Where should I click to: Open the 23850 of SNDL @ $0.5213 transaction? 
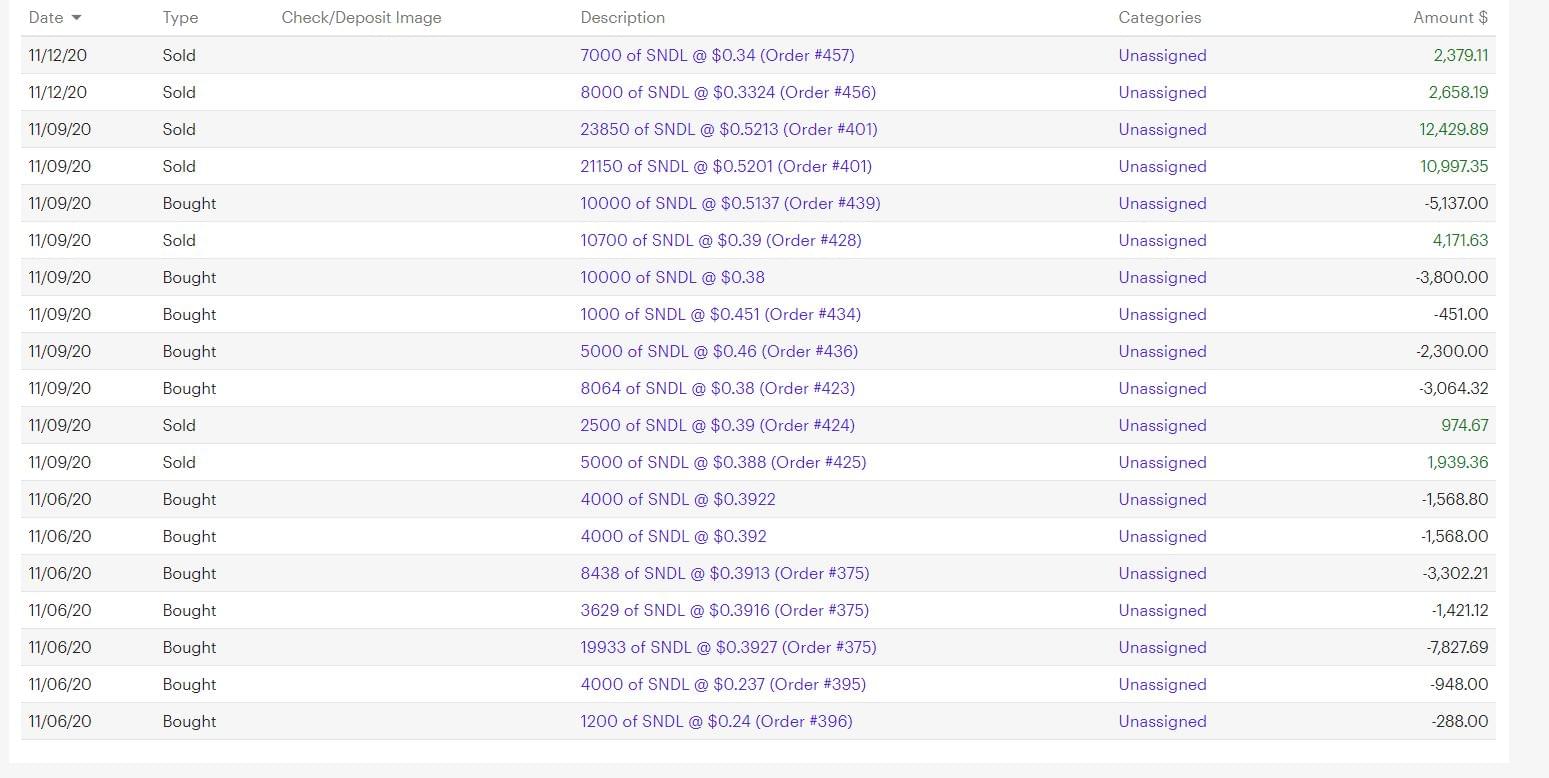click(728, 130)
